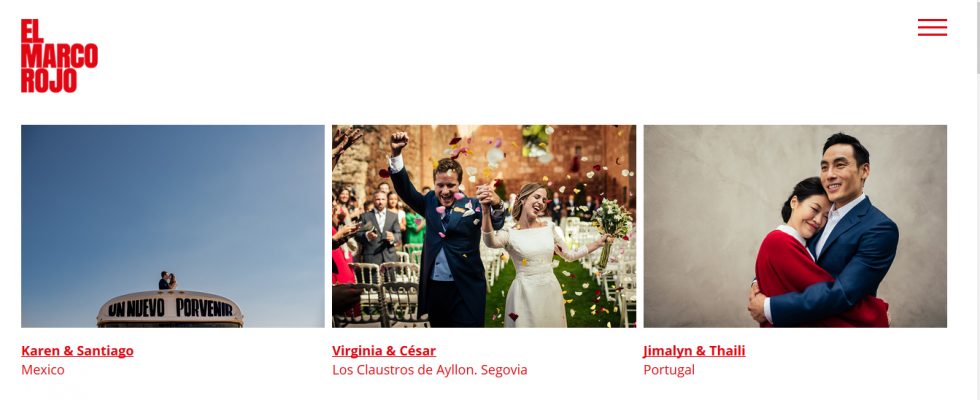The image size is (980, 400).
Task: Open the Karen & Santiago link
Action: point(78,351)
